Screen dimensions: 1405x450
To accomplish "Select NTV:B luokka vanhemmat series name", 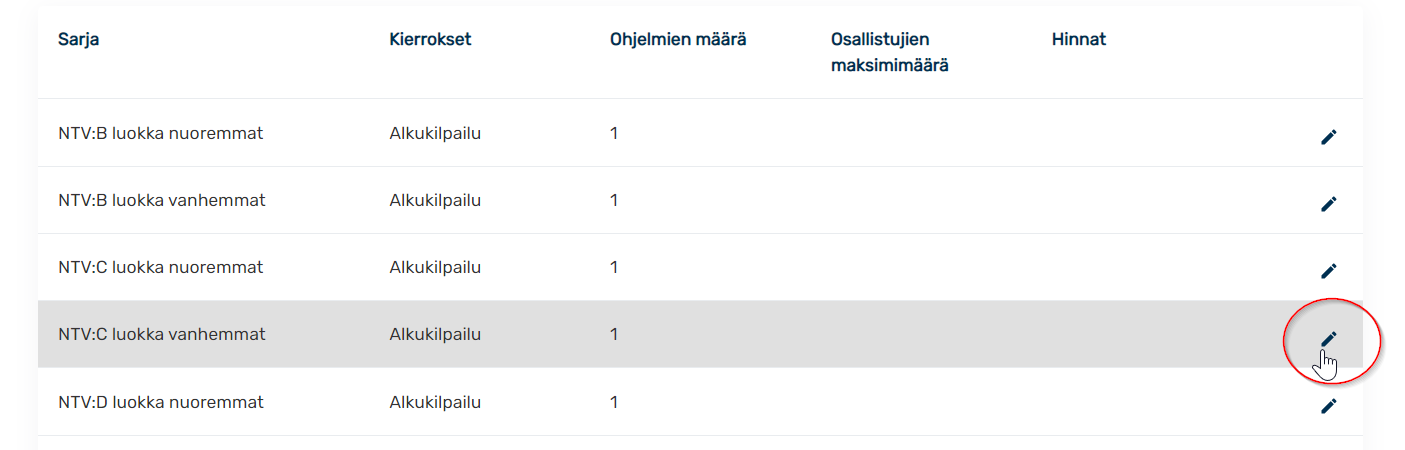I will click(x=162, y=200).
